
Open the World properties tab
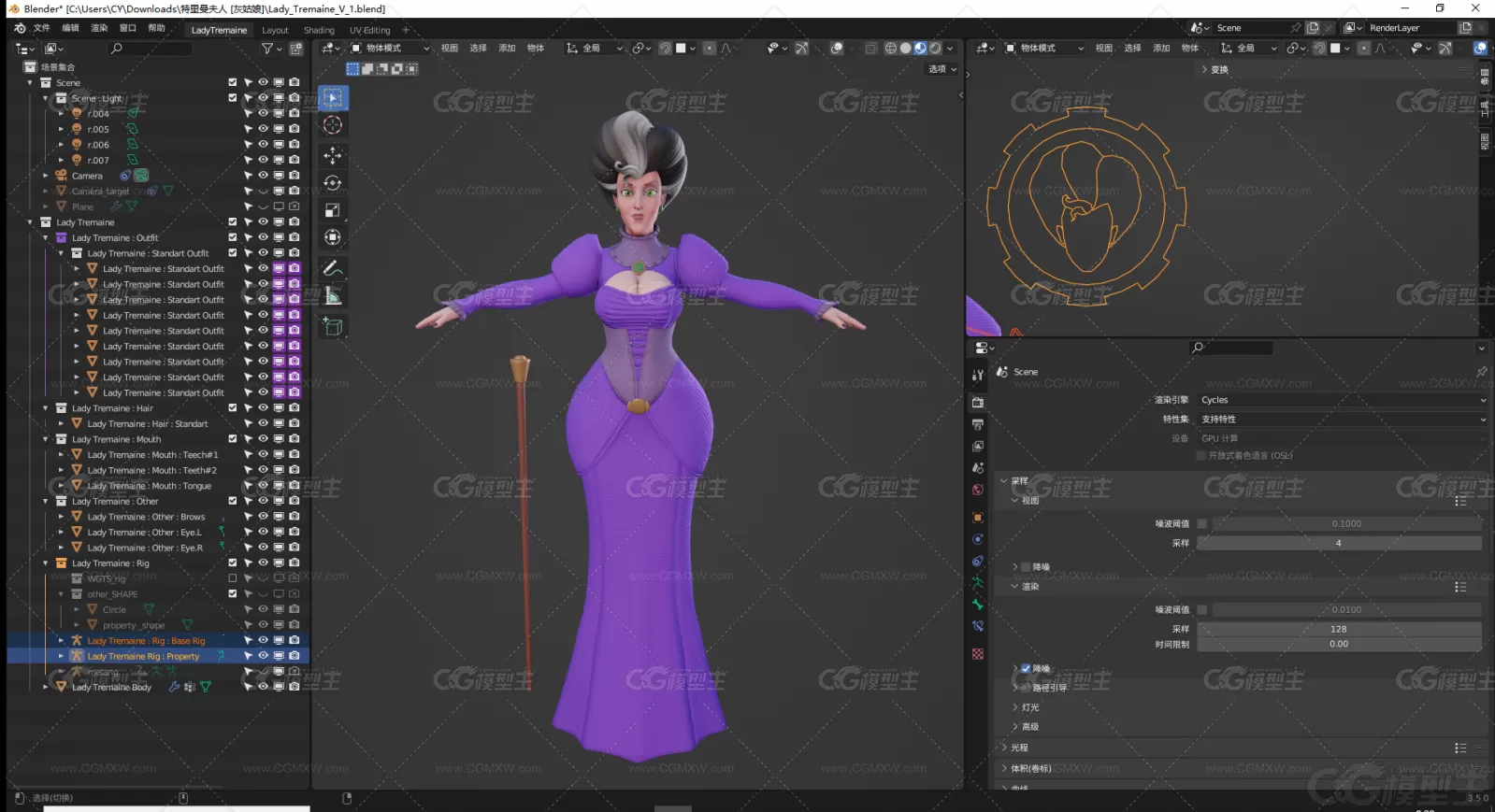(x=978, y=490)
